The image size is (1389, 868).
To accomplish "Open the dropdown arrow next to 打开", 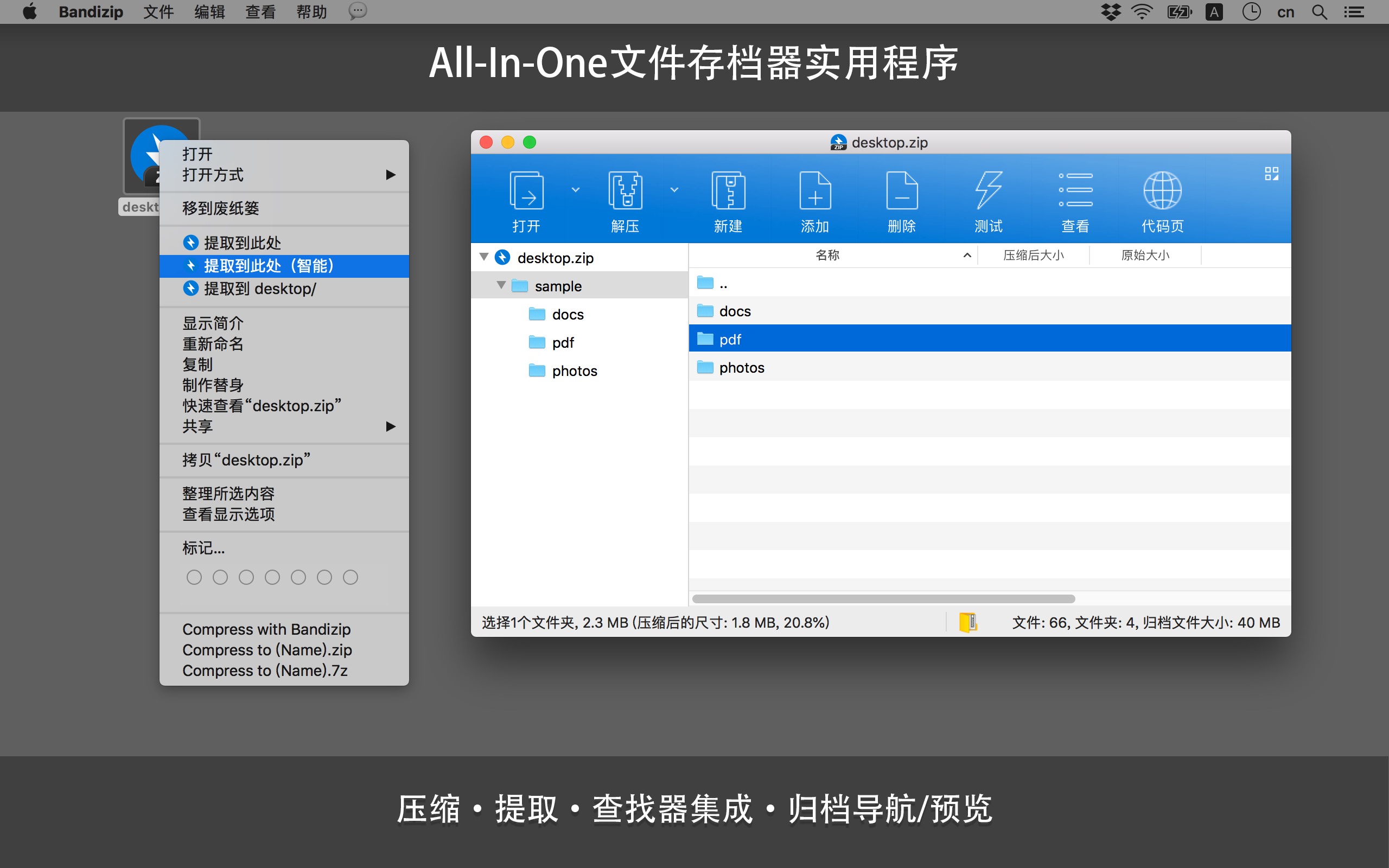I will pyautogui.click(x=576, y=189).
